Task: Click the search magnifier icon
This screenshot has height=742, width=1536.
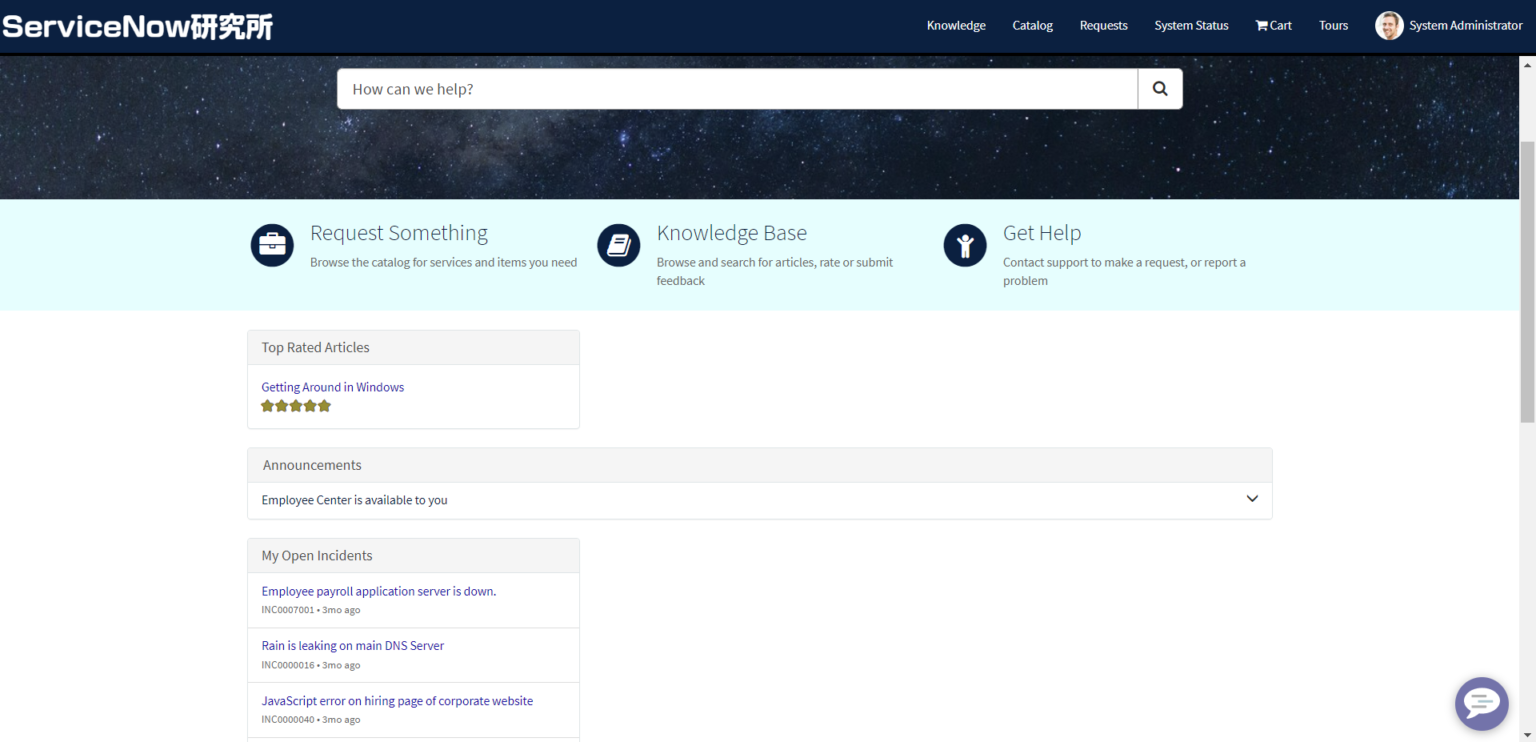Action: tap(1159, 88)
